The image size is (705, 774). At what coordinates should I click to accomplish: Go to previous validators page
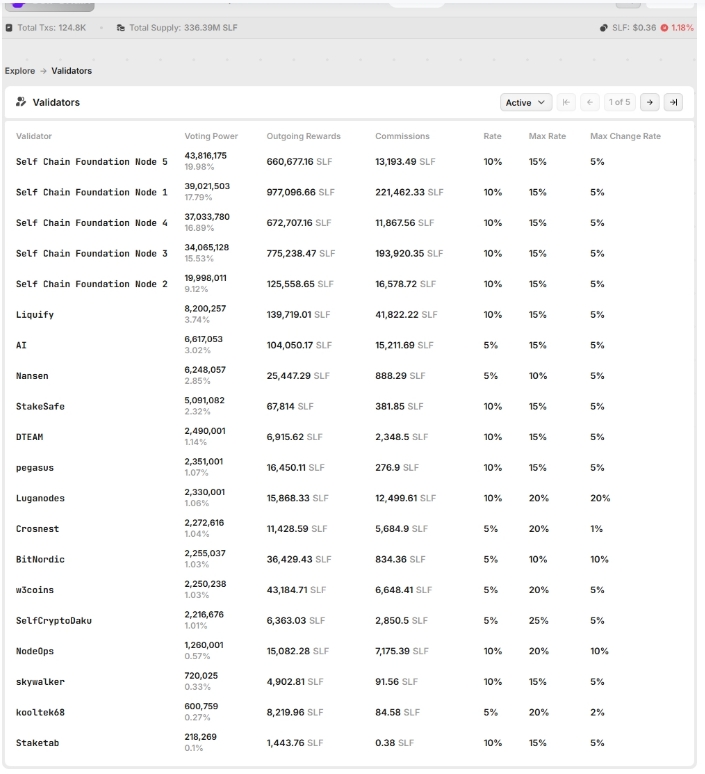click(x=589, y=102)
